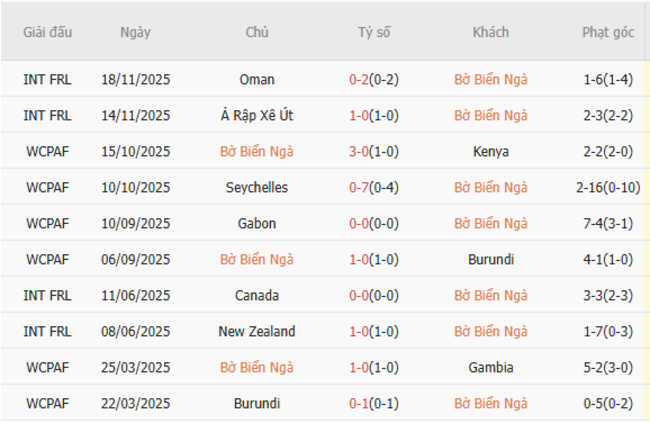This screenshot has height=423, width=650.
Task: Click Bờ Biển Ngà in the Oman match
Action: [x=490, y=80]
